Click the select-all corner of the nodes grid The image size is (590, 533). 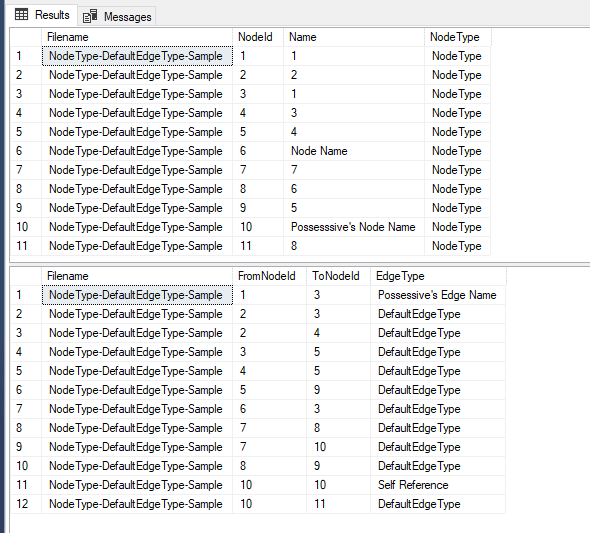point(26,37)
